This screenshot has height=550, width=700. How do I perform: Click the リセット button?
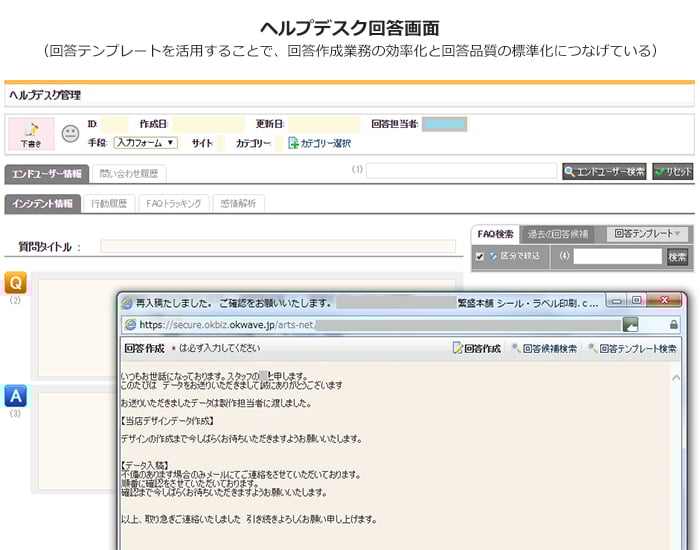pos(673,171)
